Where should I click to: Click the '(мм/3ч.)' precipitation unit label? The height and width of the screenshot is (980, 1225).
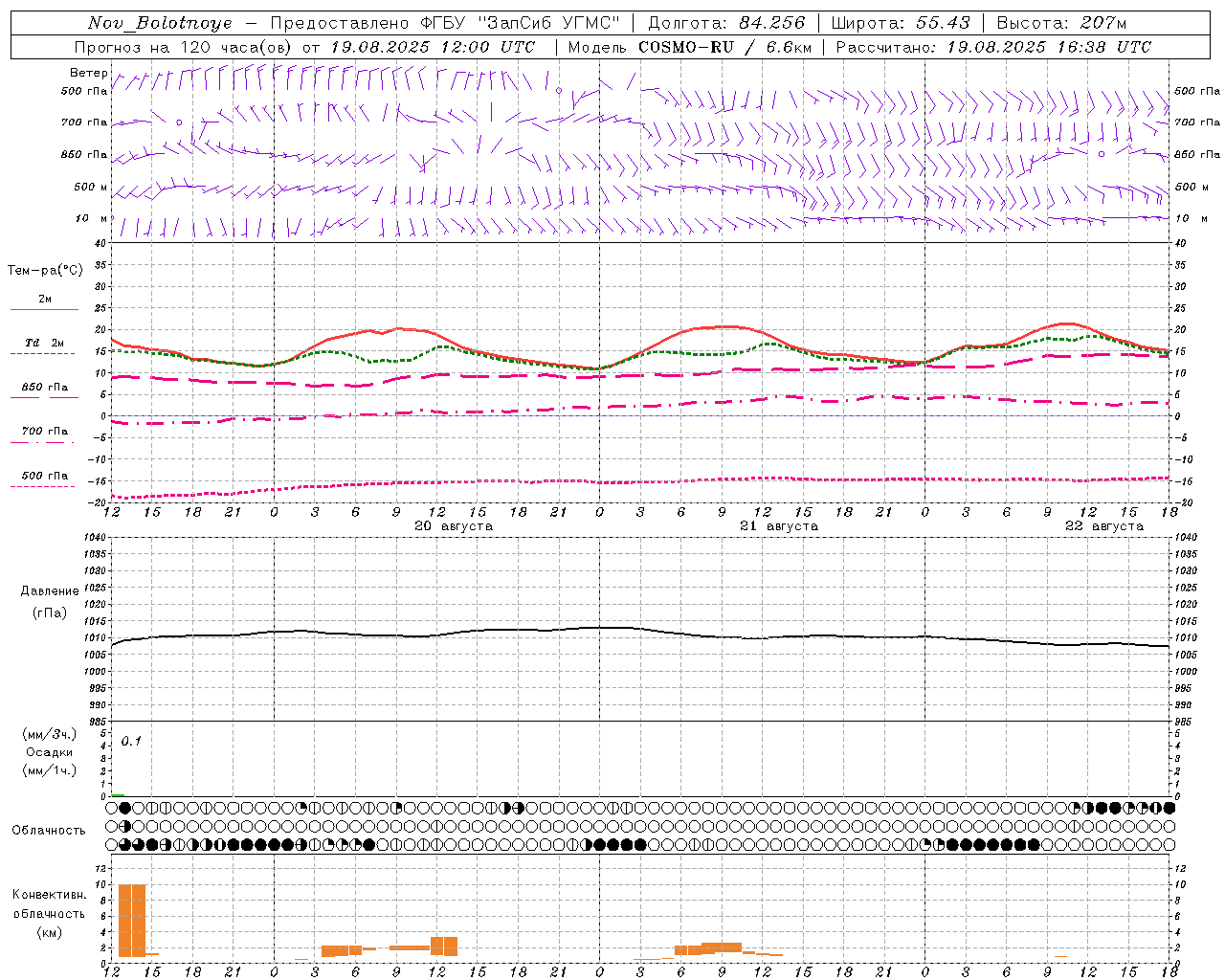click(50, 734)
